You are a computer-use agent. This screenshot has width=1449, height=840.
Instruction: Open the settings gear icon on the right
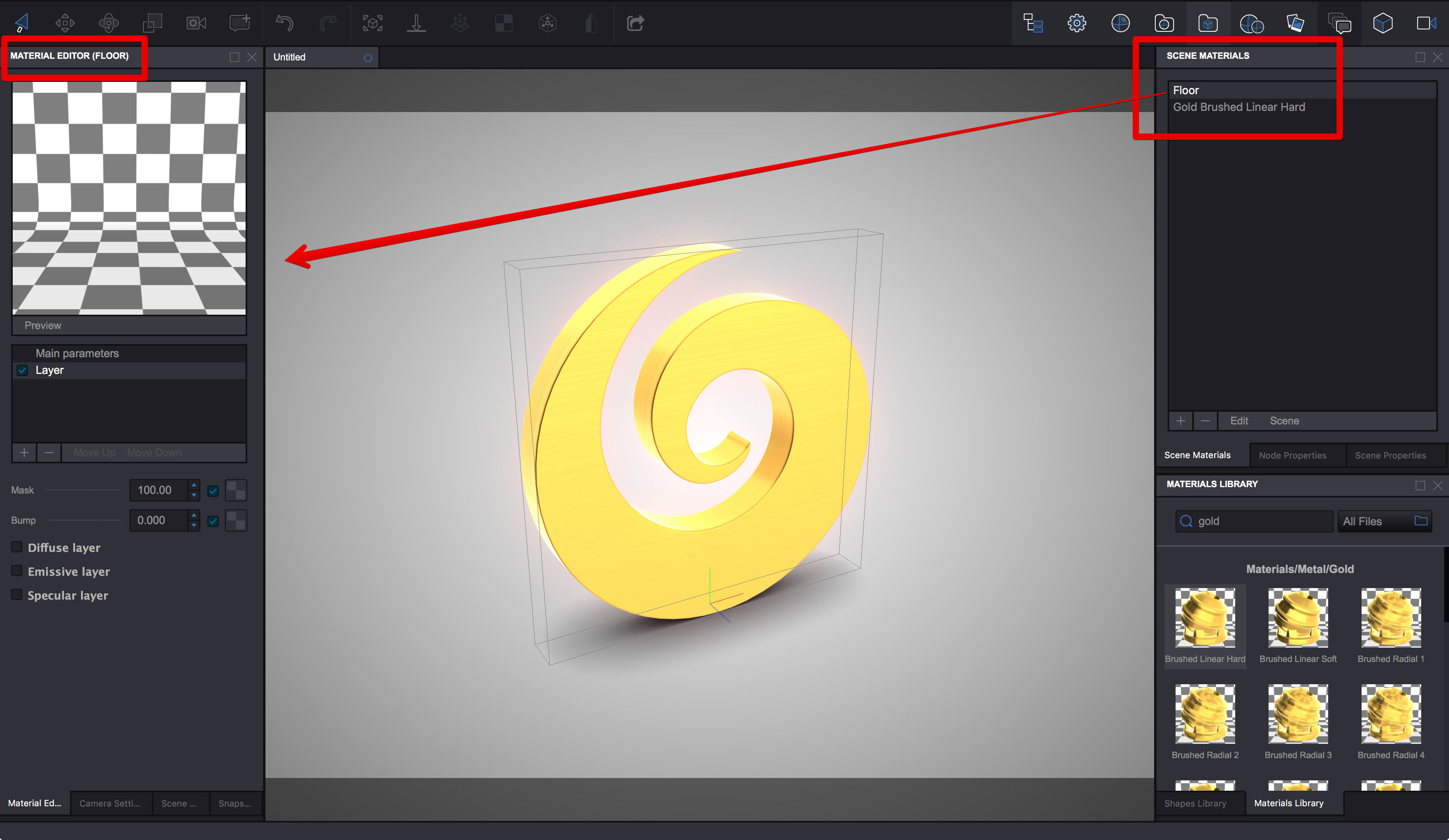1076,23
